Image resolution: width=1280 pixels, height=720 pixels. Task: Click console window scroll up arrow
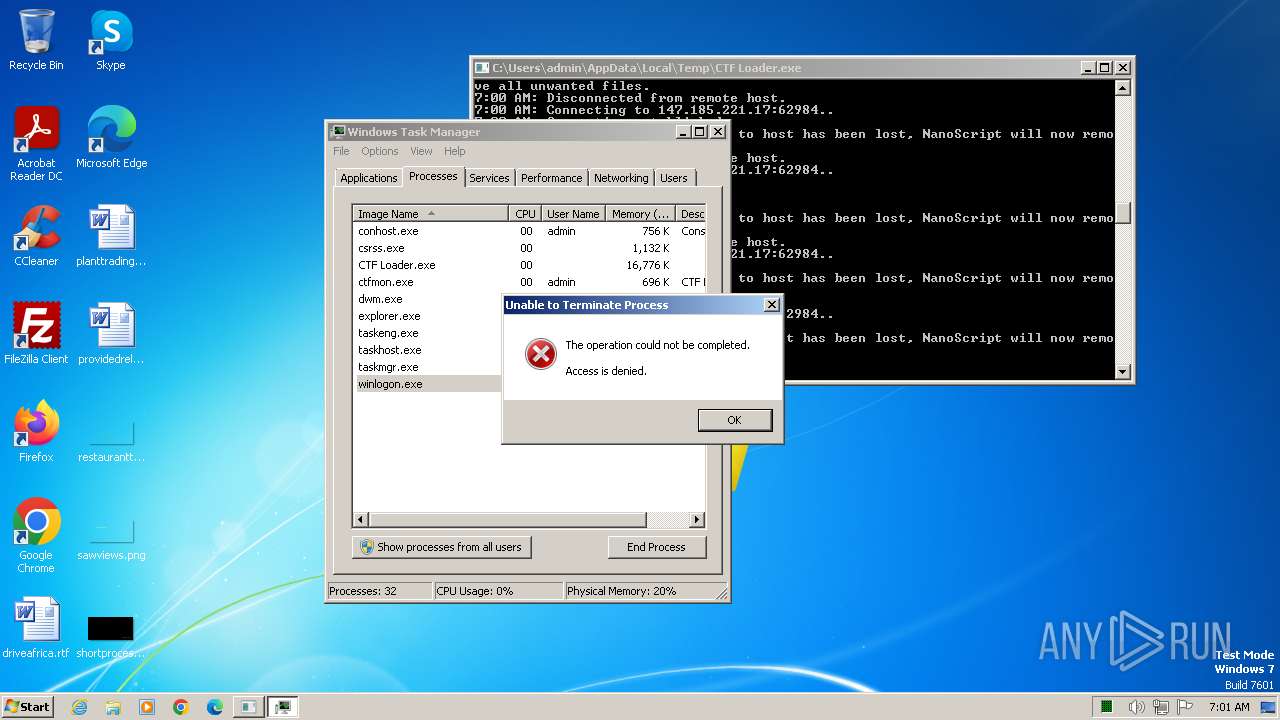coord(1123,88)
